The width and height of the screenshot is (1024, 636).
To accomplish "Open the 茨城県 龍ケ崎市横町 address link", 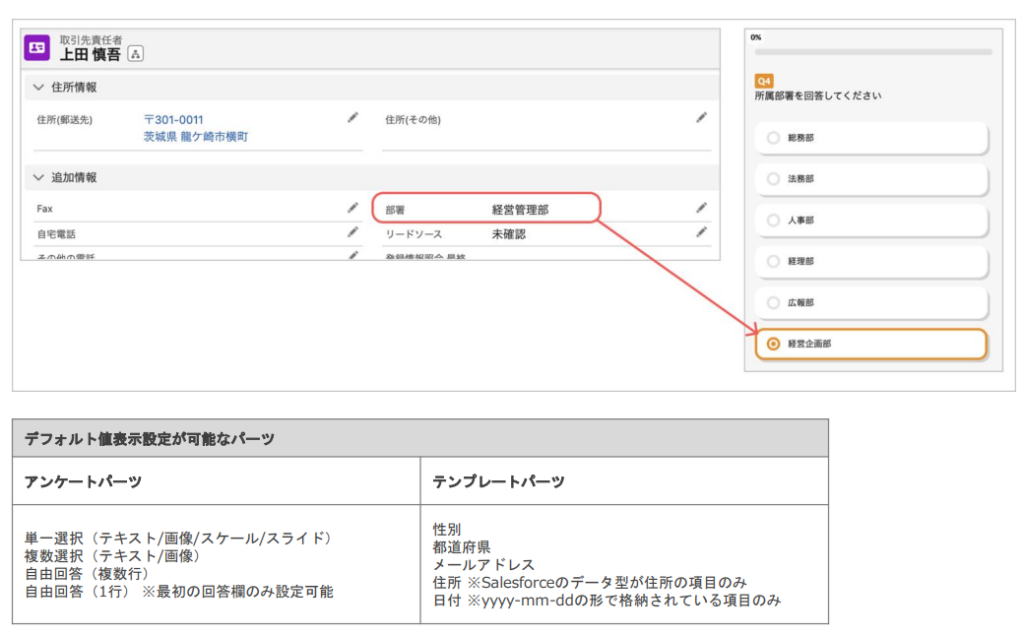I will pyautogui.click(x=196, y=136).
